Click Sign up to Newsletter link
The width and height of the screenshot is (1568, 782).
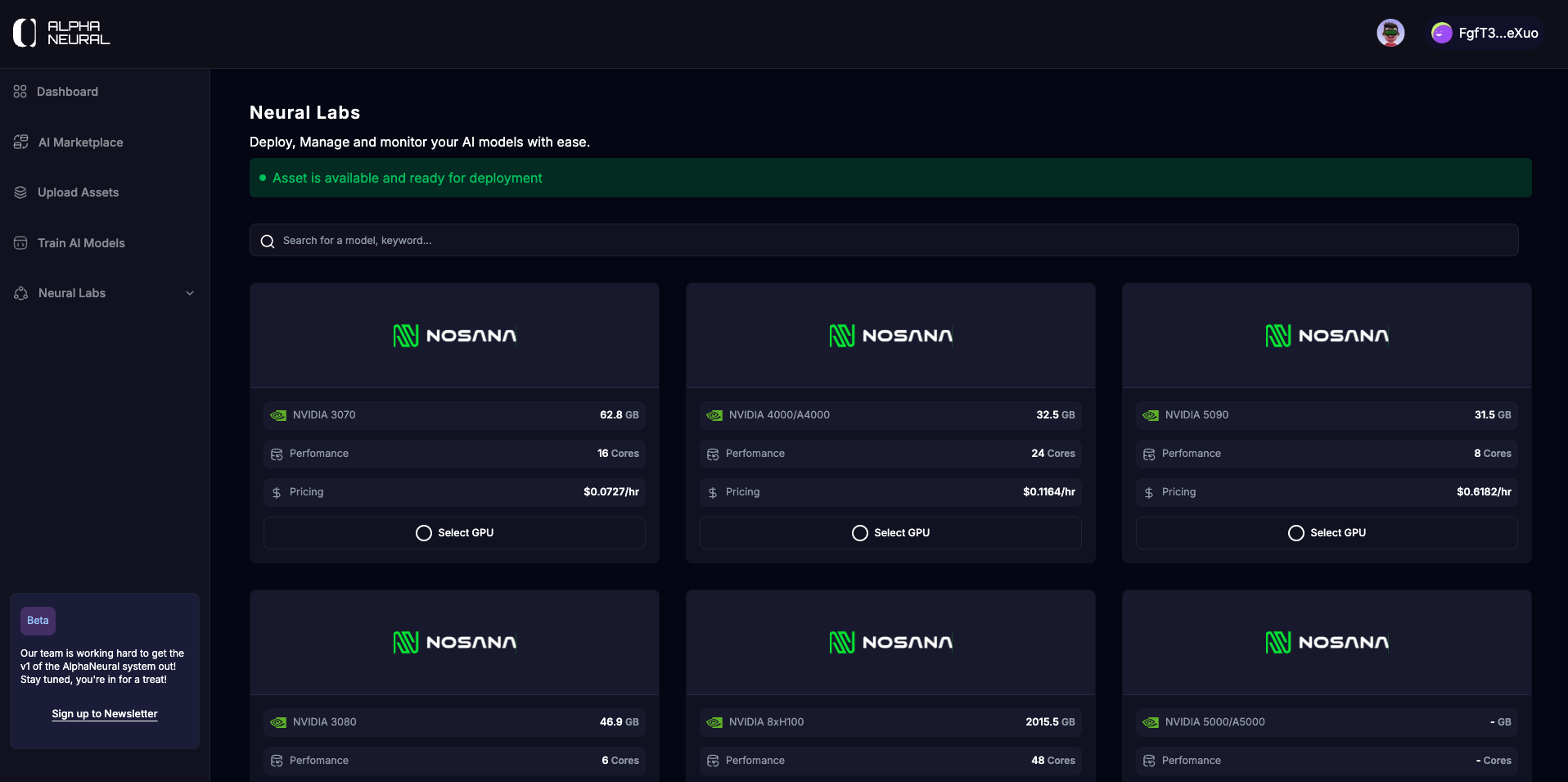[x=105, y=714]
